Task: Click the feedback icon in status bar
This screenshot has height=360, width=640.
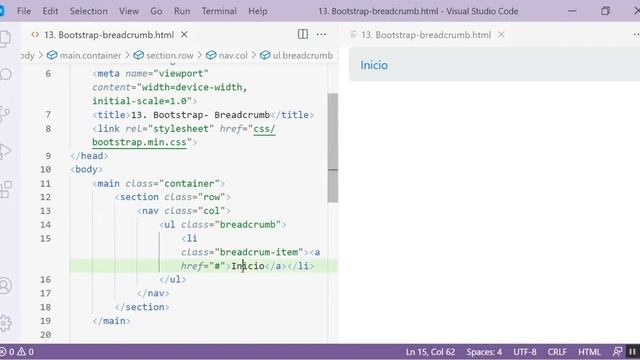Action: [x=617, y=351]
